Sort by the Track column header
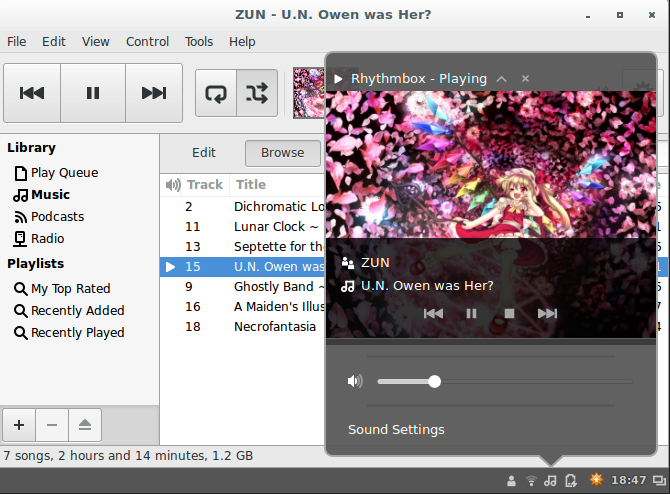The height and width of the screenshot is (494, 670). click(x=205, y=185)
